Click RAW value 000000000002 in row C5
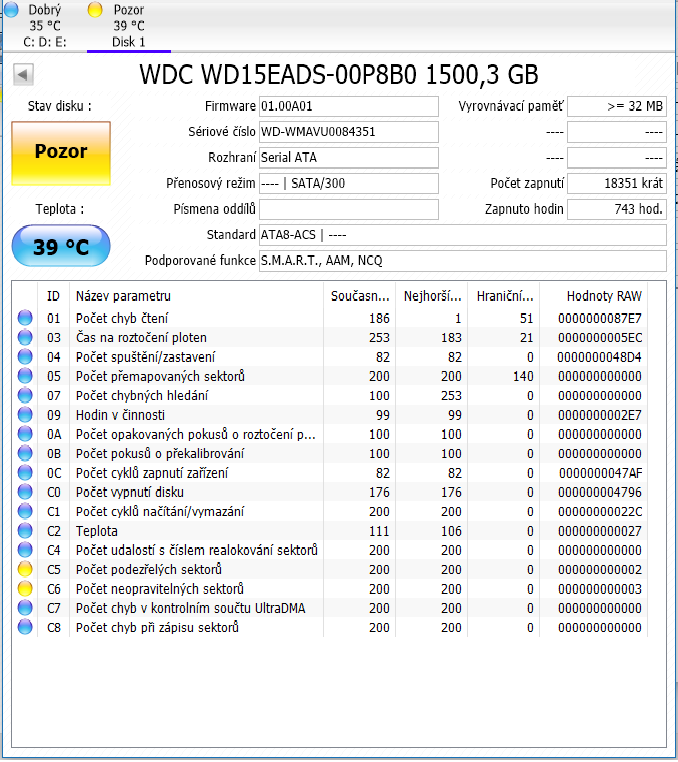 pyautogui.click(x=600, y=570)
